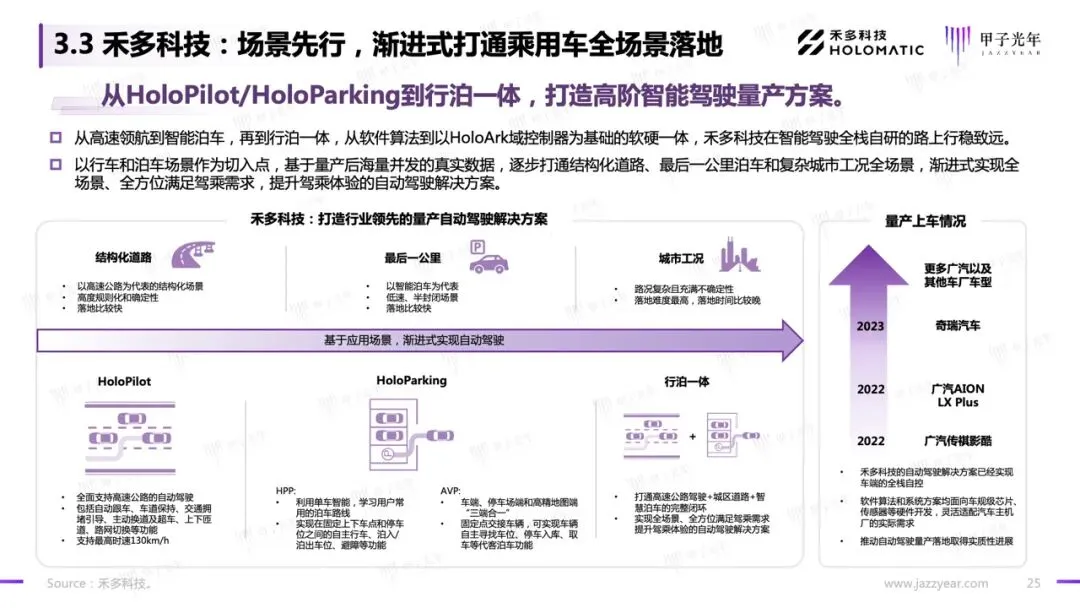Click the heading 禾多科技:打造行业领先的量产自动驾驶解决方案
1080x608 pixels.
tap(399, 219)
